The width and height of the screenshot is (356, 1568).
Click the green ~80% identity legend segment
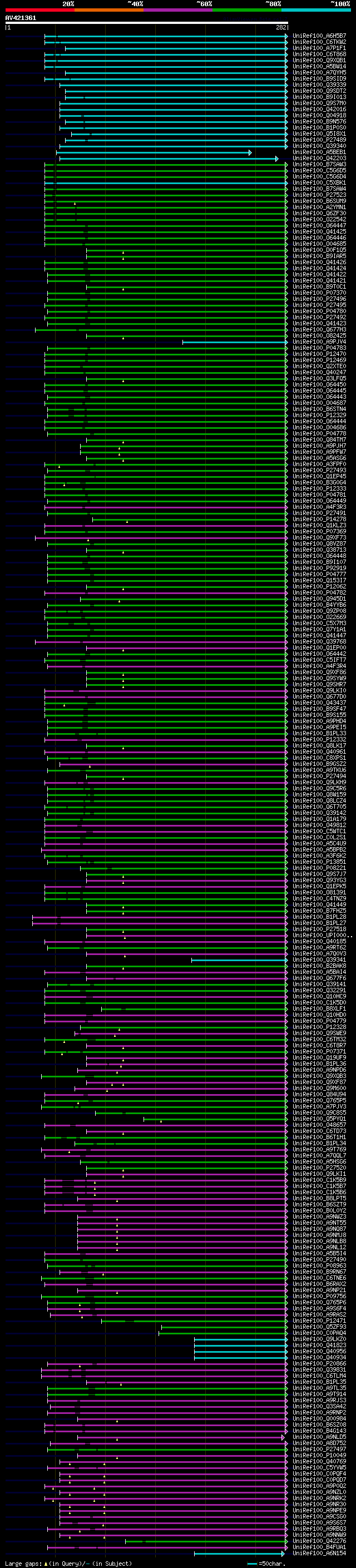247,10
